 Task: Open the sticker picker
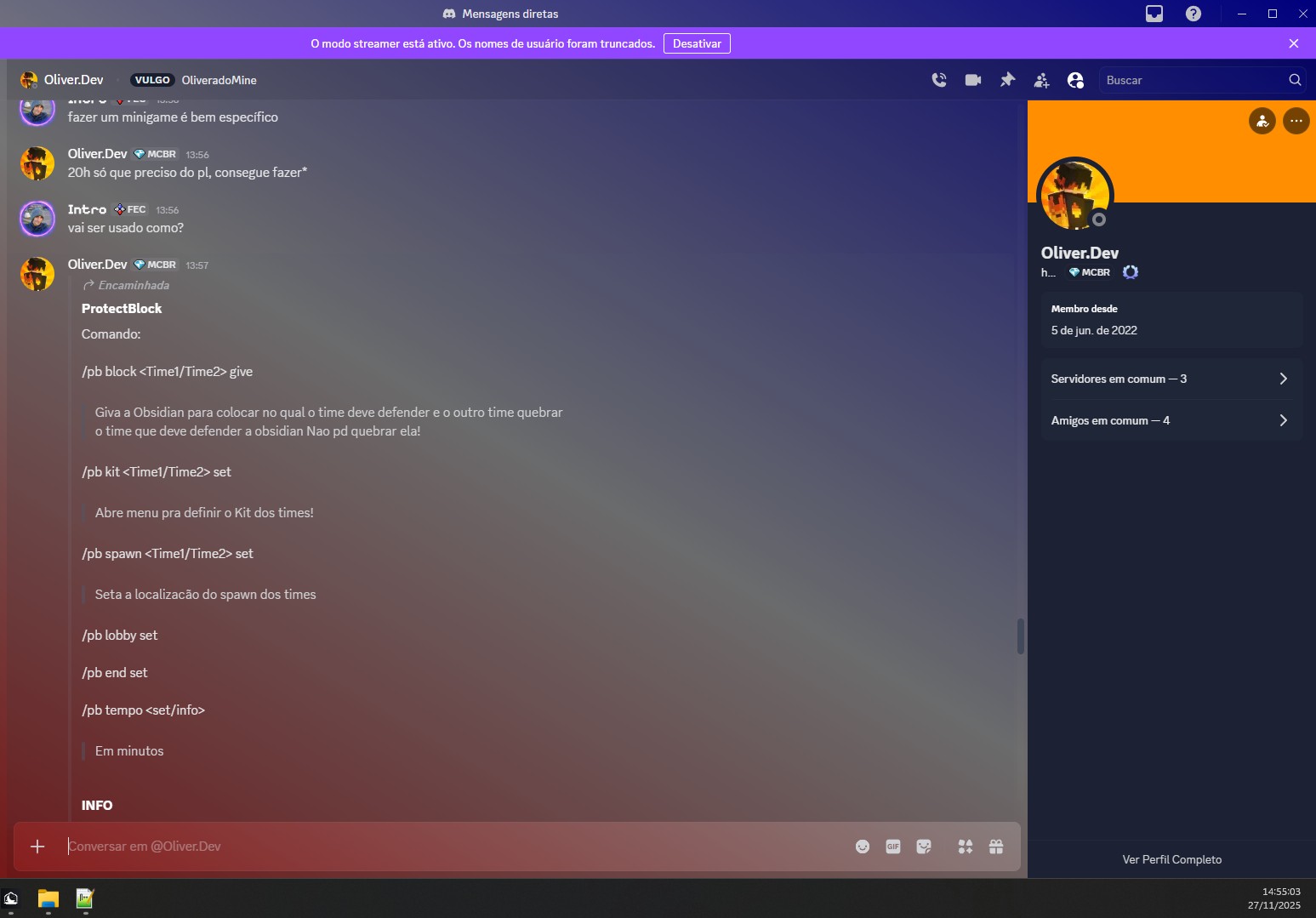coord(924,847)
